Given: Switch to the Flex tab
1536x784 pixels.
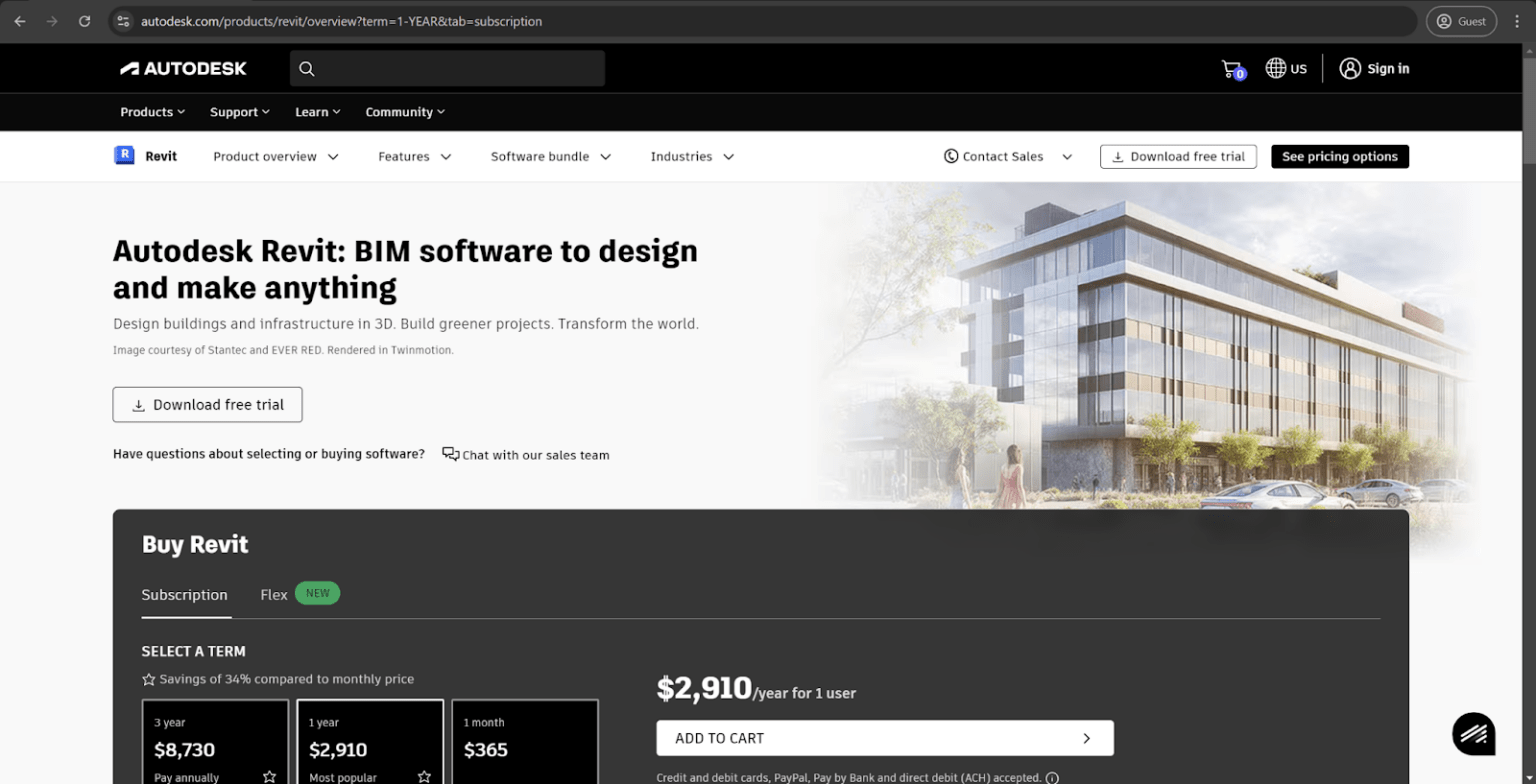Looking at the screenshot, I should (274, 594).
